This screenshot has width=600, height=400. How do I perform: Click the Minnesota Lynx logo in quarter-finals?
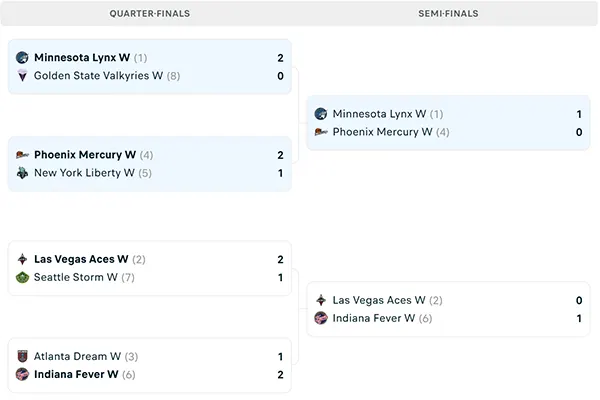point(22,58)
